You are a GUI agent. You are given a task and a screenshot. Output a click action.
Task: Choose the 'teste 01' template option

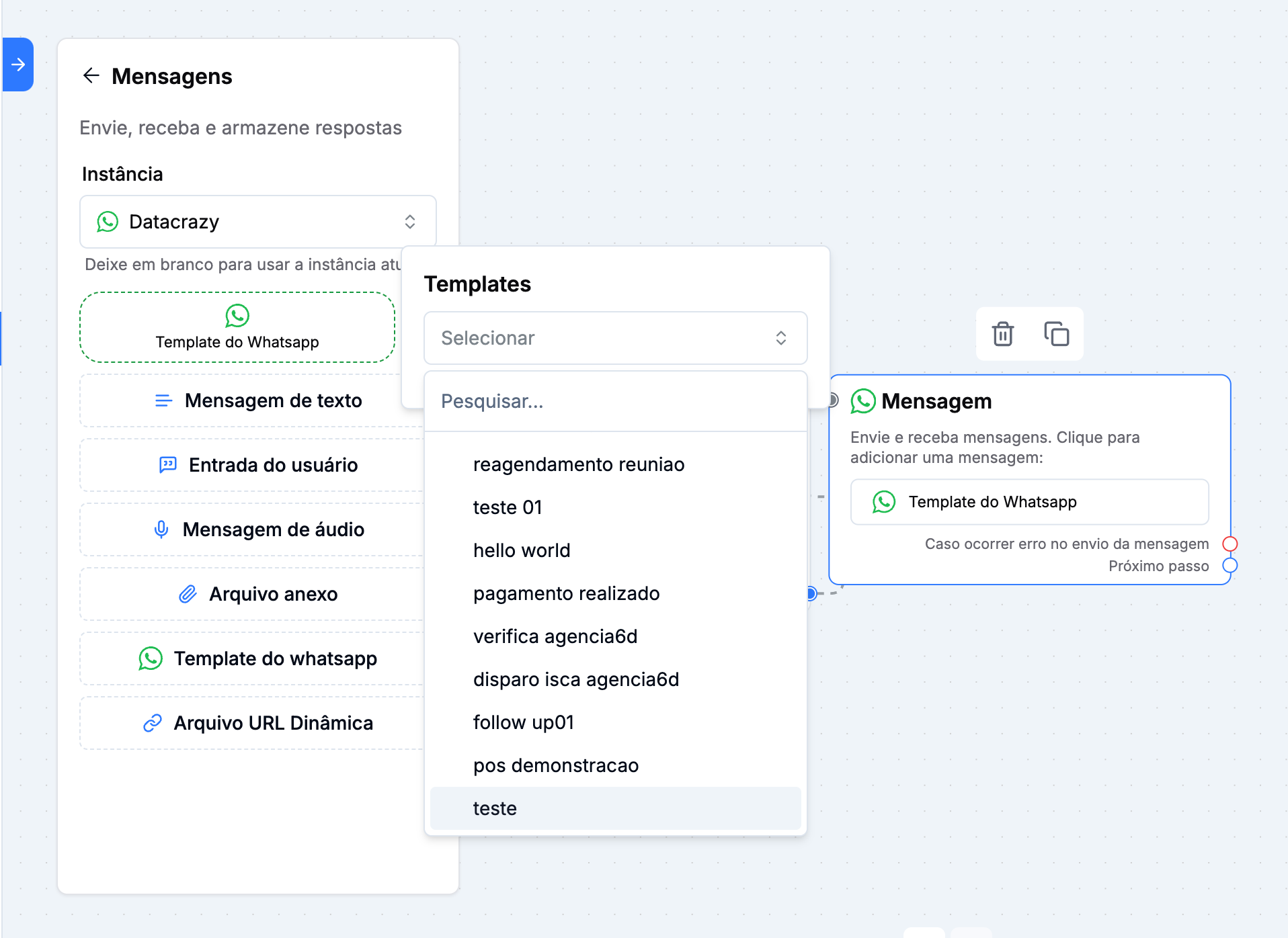[508, 507]
